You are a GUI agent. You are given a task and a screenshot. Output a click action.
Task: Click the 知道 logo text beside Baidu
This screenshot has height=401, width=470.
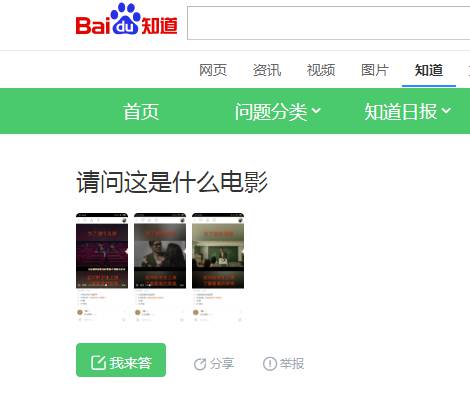point(159,26)
